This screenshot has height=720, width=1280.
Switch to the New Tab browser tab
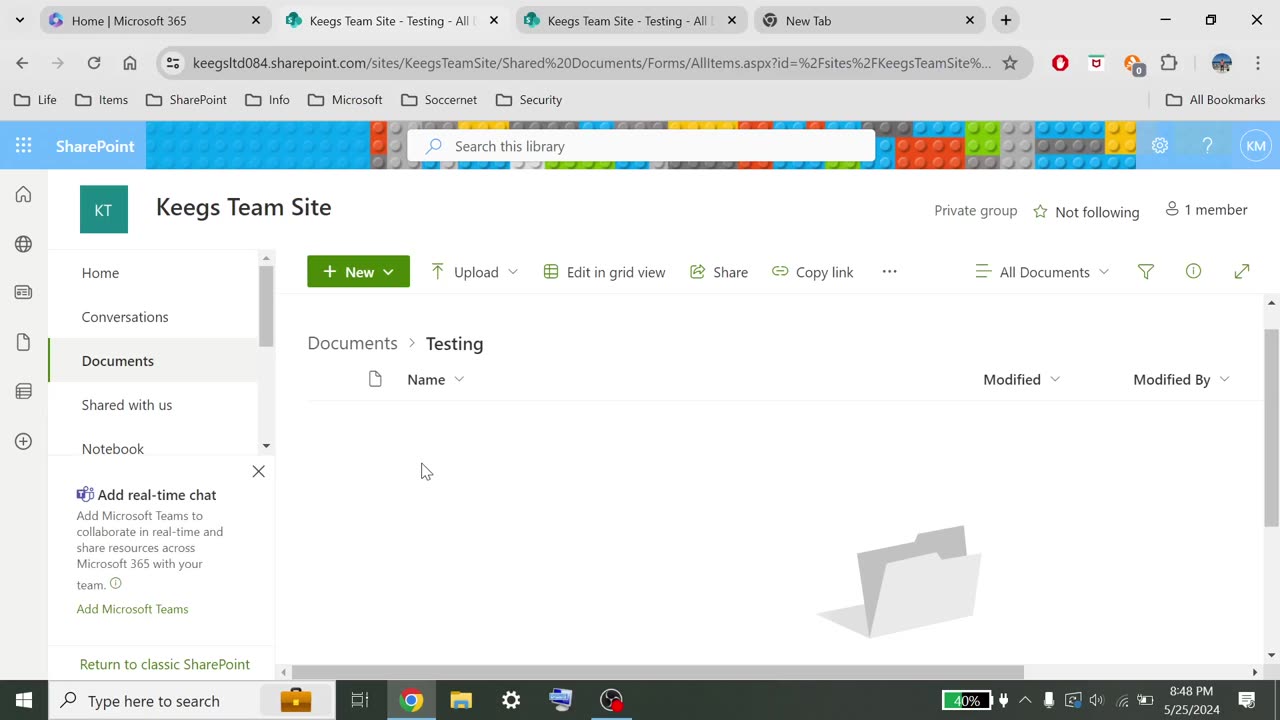[x=868, y=20]
